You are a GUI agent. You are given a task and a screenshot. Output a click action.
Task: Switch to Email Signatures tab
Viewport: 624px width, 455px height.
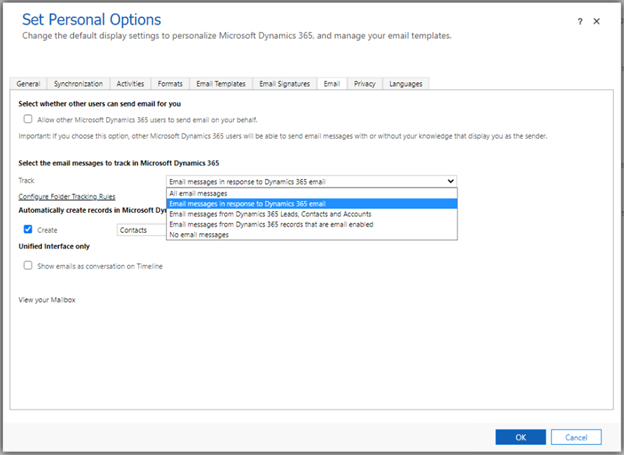[285, 84]
